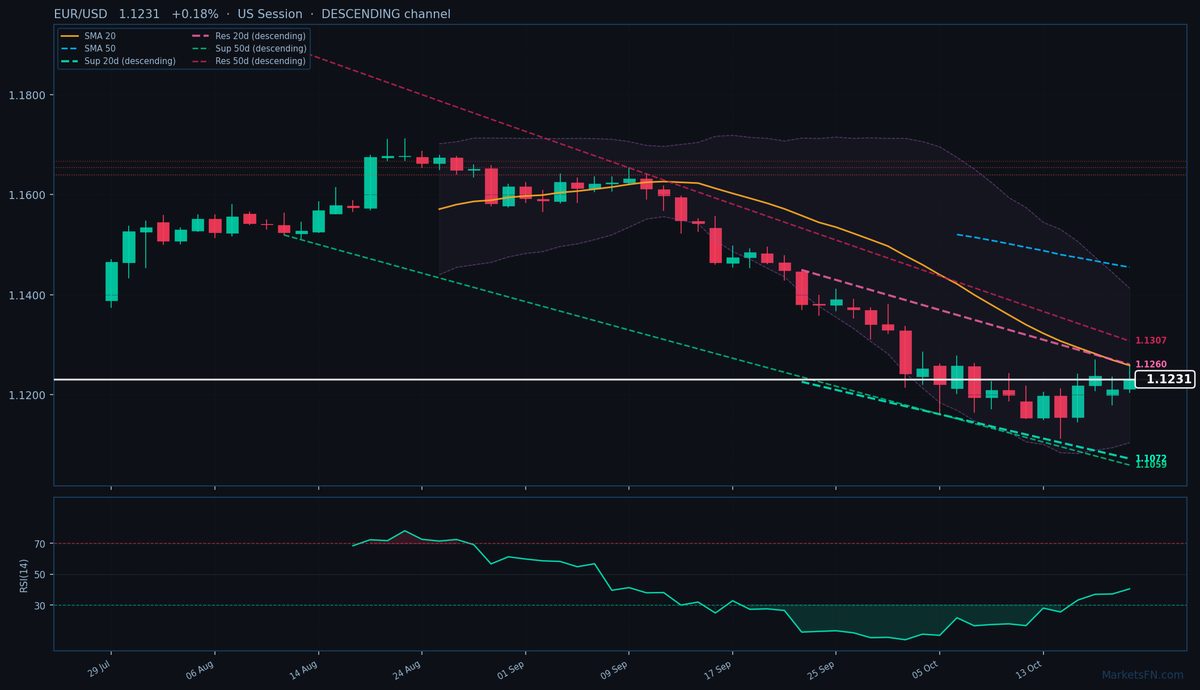Click the 1.1260 resistance level label
Viewport: 1200px width, 690px height.
1151,364
